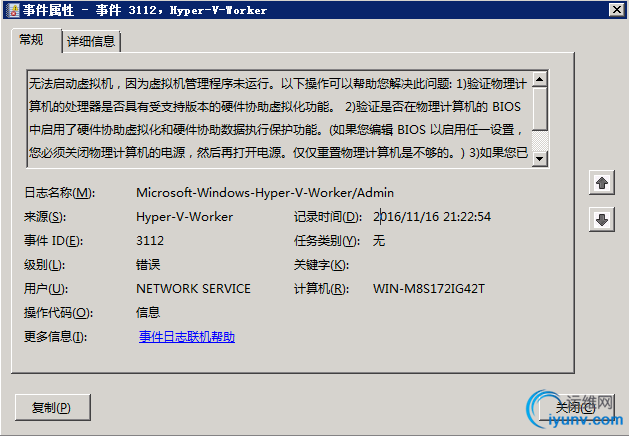Image resolution: width=629 pixels, height=436 pixels.
Task: Click the 记录时间(D) label
Action: click(x=328, y=217)
